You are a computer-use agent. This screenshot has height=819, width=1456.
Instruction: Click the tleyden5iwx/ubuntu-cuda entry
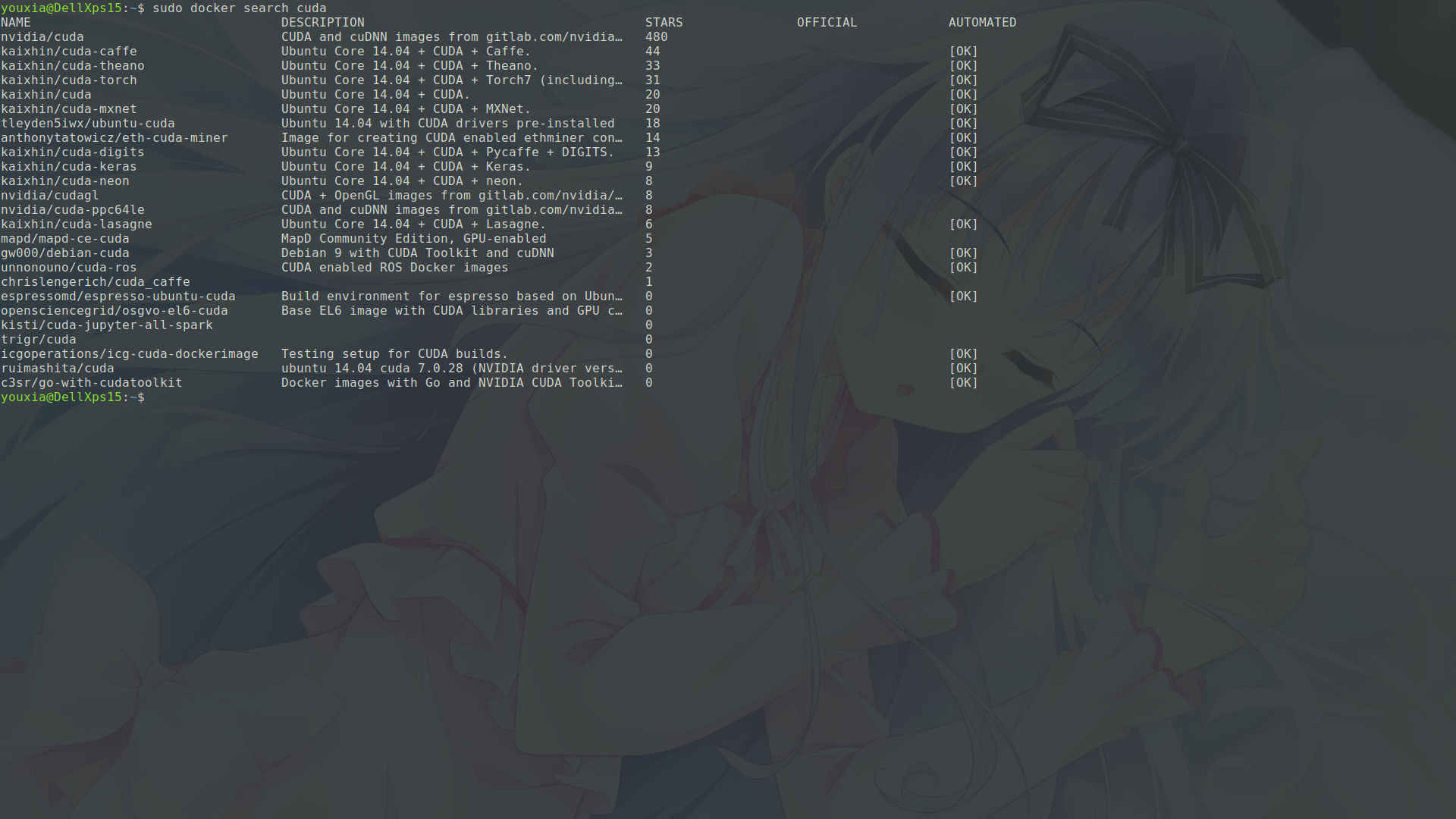(x=88, y=124)
